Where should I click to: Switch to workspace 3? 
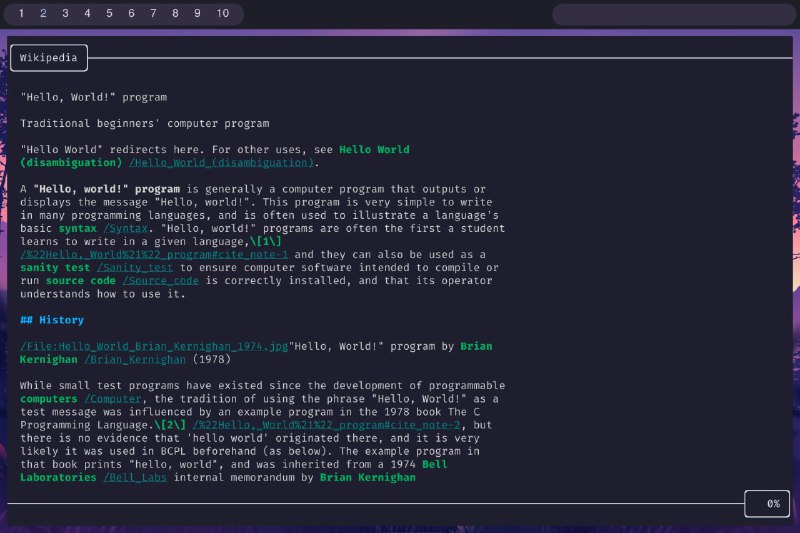click(65, 14)
